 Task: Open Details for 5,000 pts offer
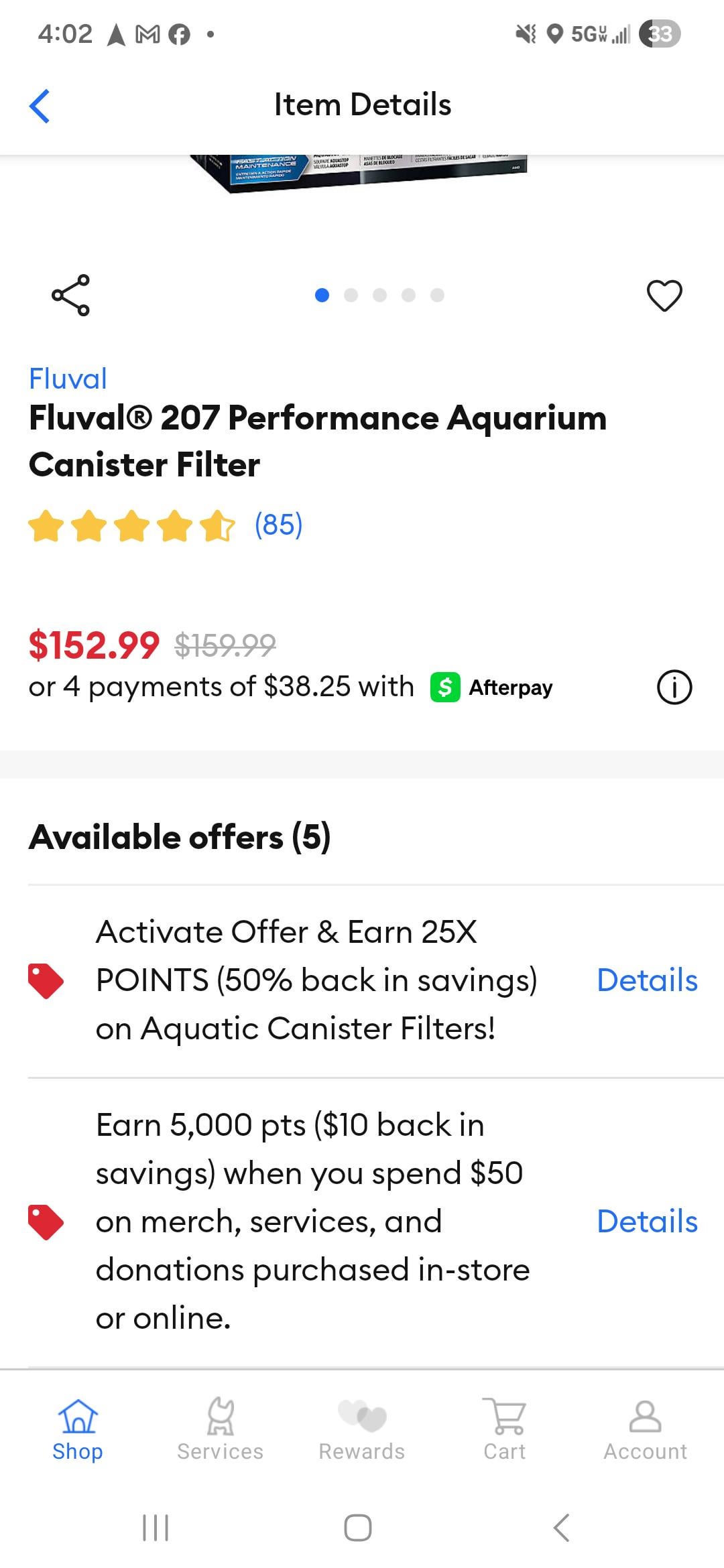pos(647,1222)
